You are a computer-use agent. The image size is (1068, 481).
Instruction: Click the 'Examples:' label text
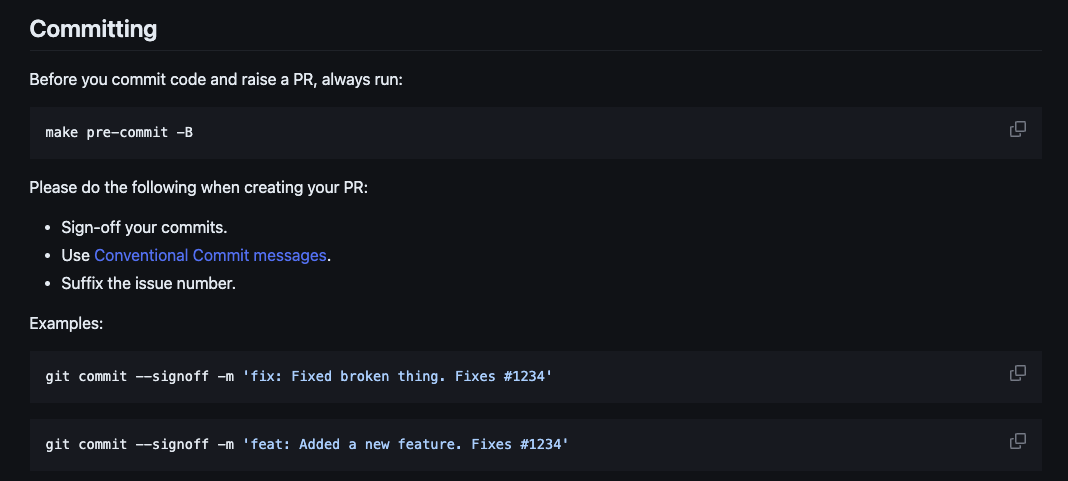click(66, 324)
